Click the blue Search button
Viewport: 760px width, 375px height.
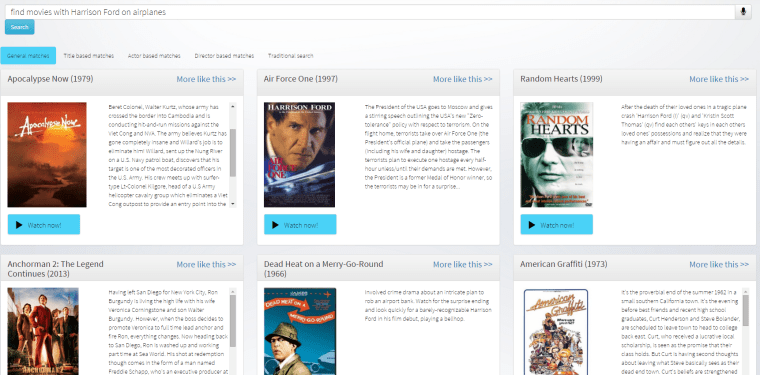[x=19, y=27]
